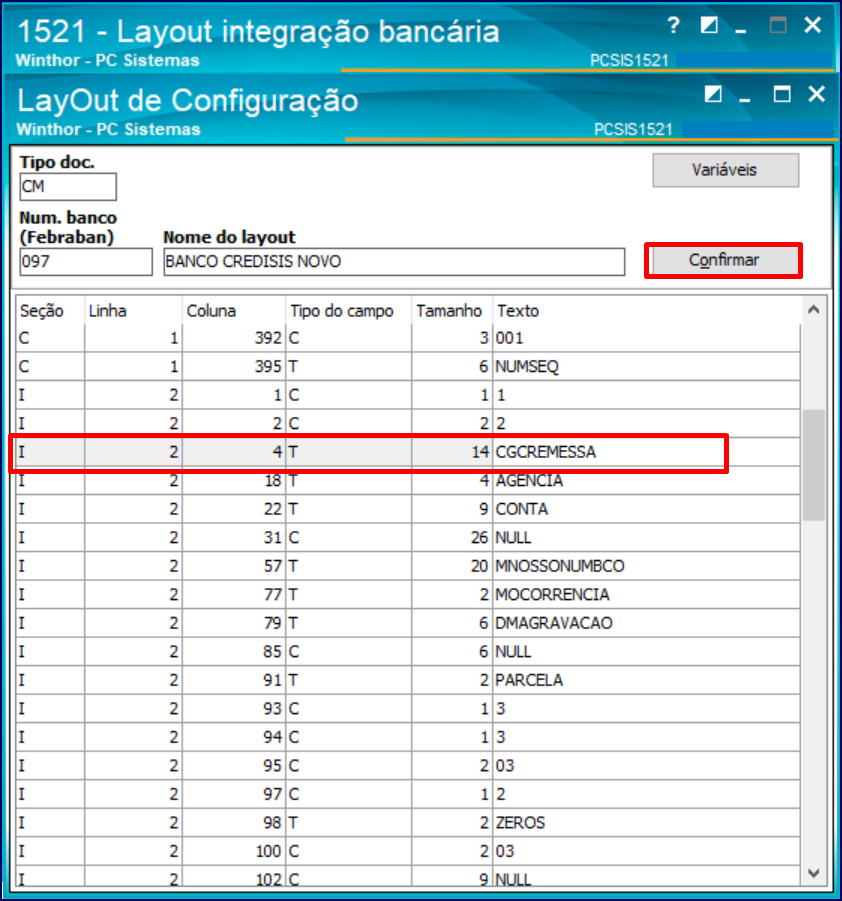This screenshot has height=901, width=842.
Task: Minimize the 1521 Layout integração bancária window
Action: point(741,30)
